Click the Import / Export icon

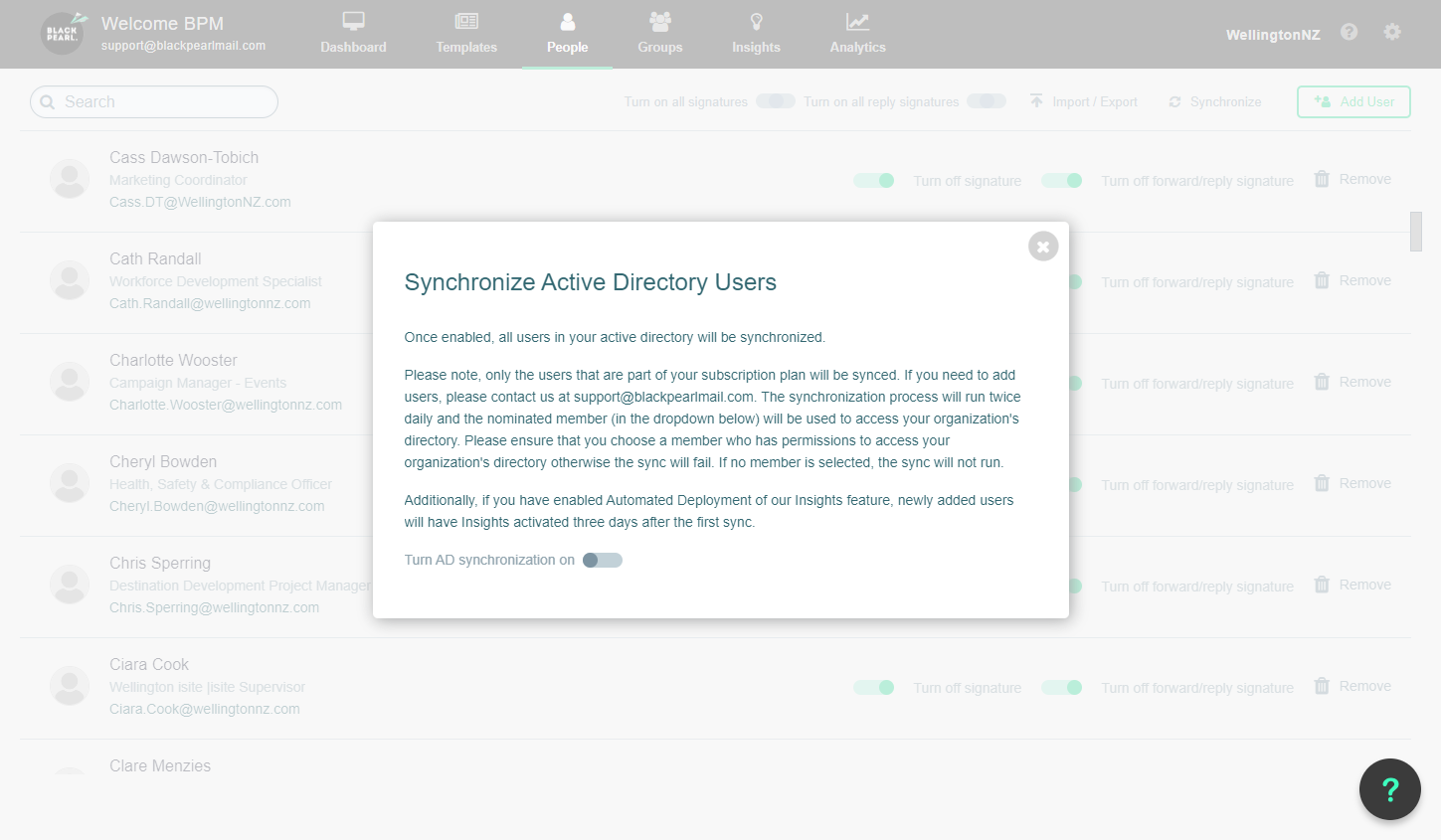pyautogui.click(x=1035, y=100)
